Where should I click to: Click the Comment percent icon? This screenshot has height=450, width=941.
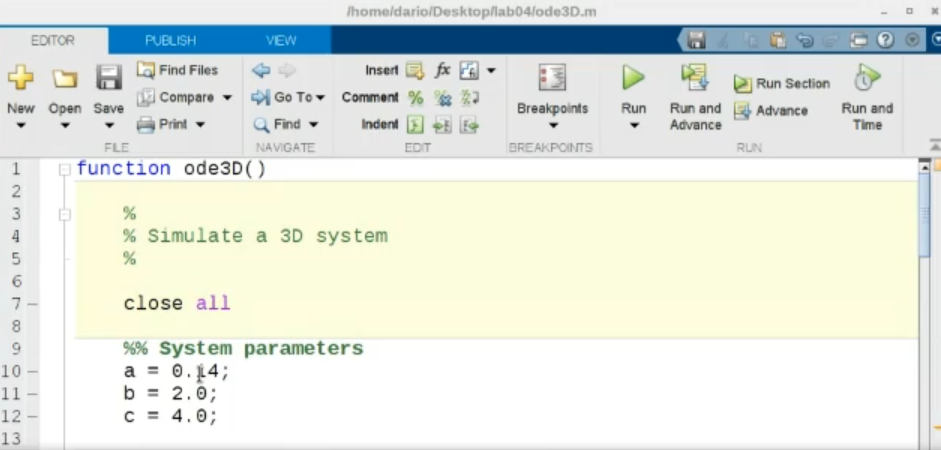point(415,98)
